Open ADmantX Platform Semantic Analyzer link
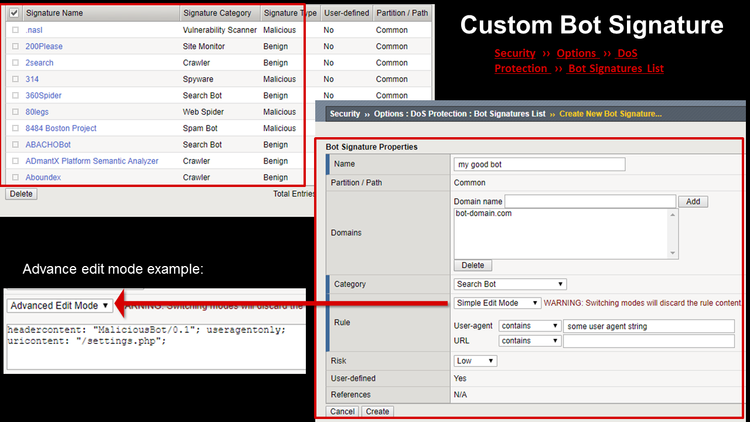750x422 pixels. point(92,161)
